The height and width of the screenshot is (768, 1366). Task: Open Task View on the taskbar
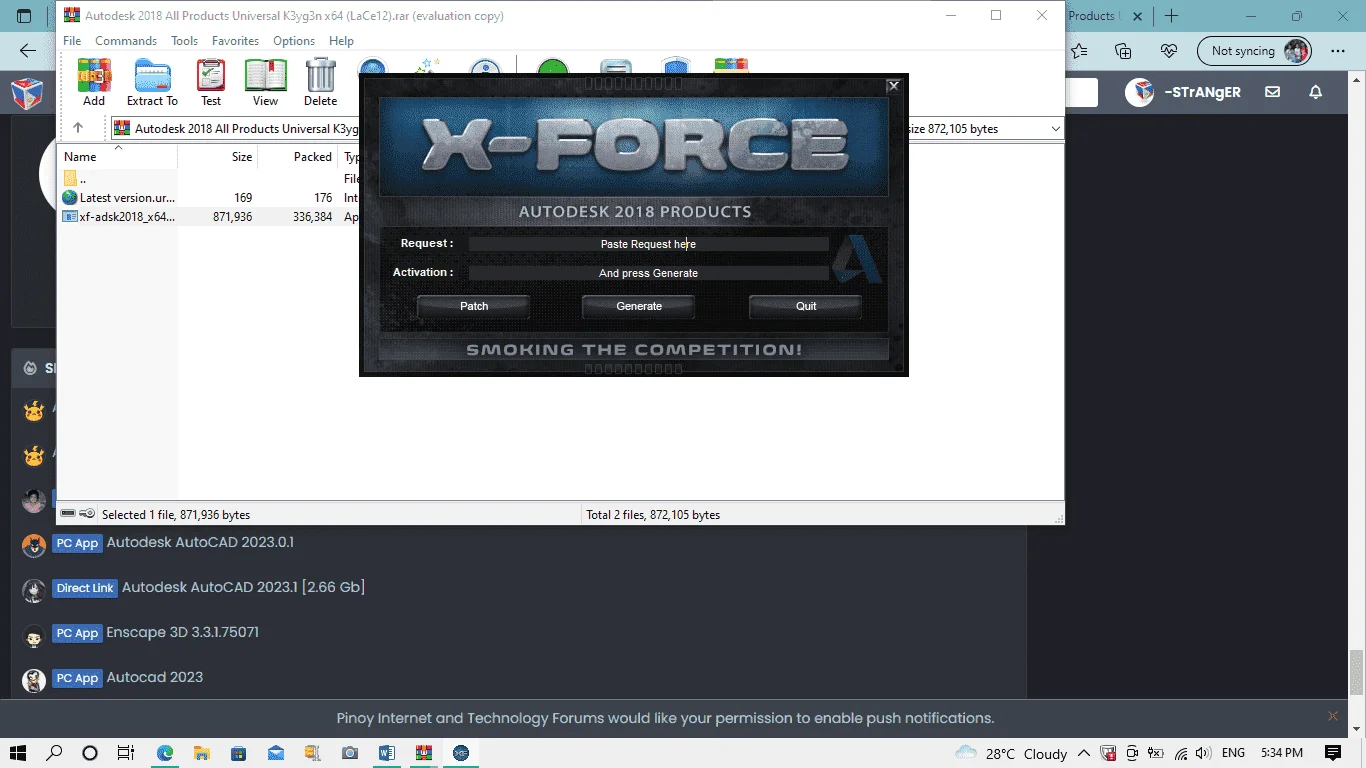tap(125, 753)
